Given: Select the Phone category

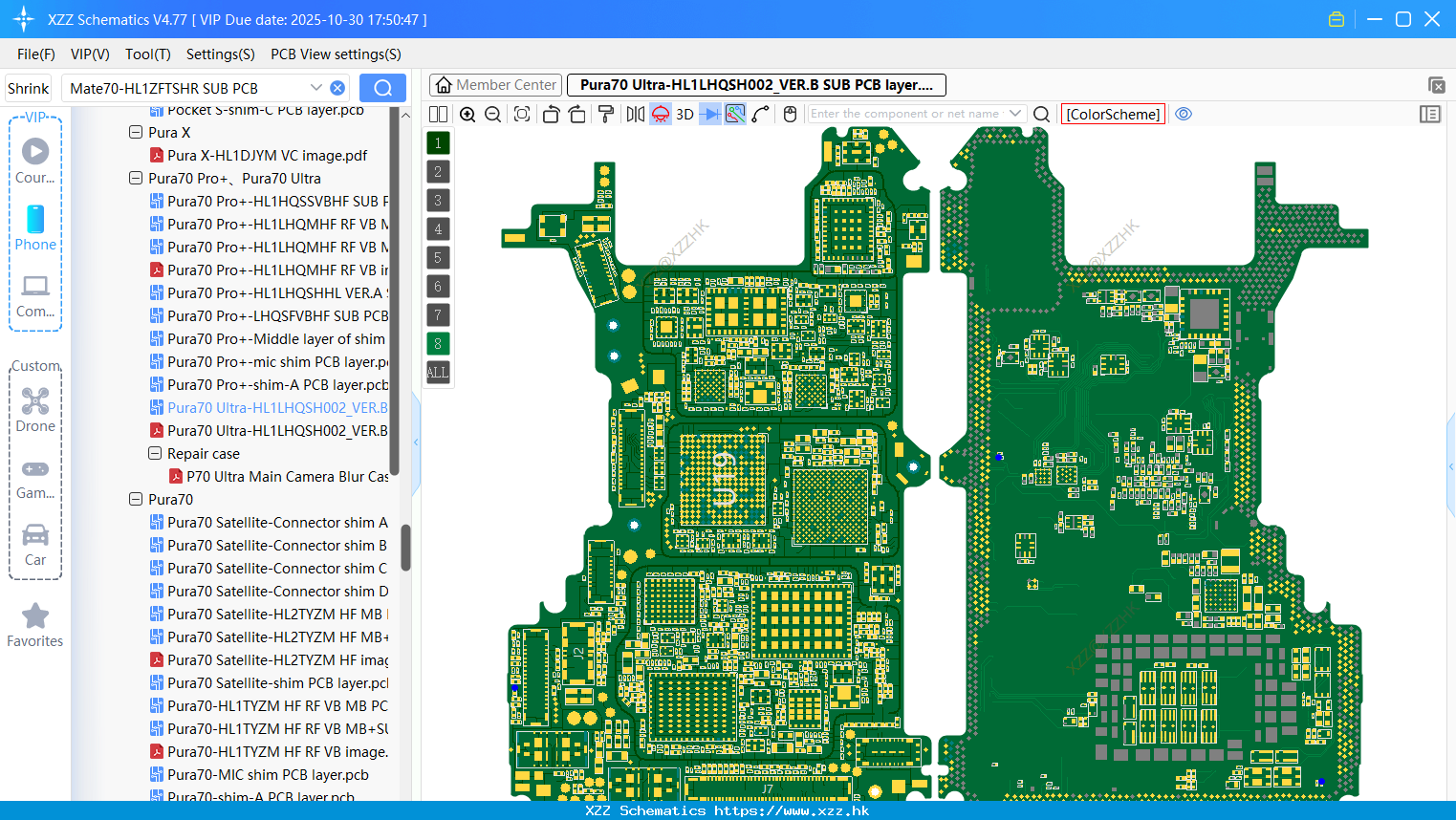Looking at the screenshot, I should [35, 227].
